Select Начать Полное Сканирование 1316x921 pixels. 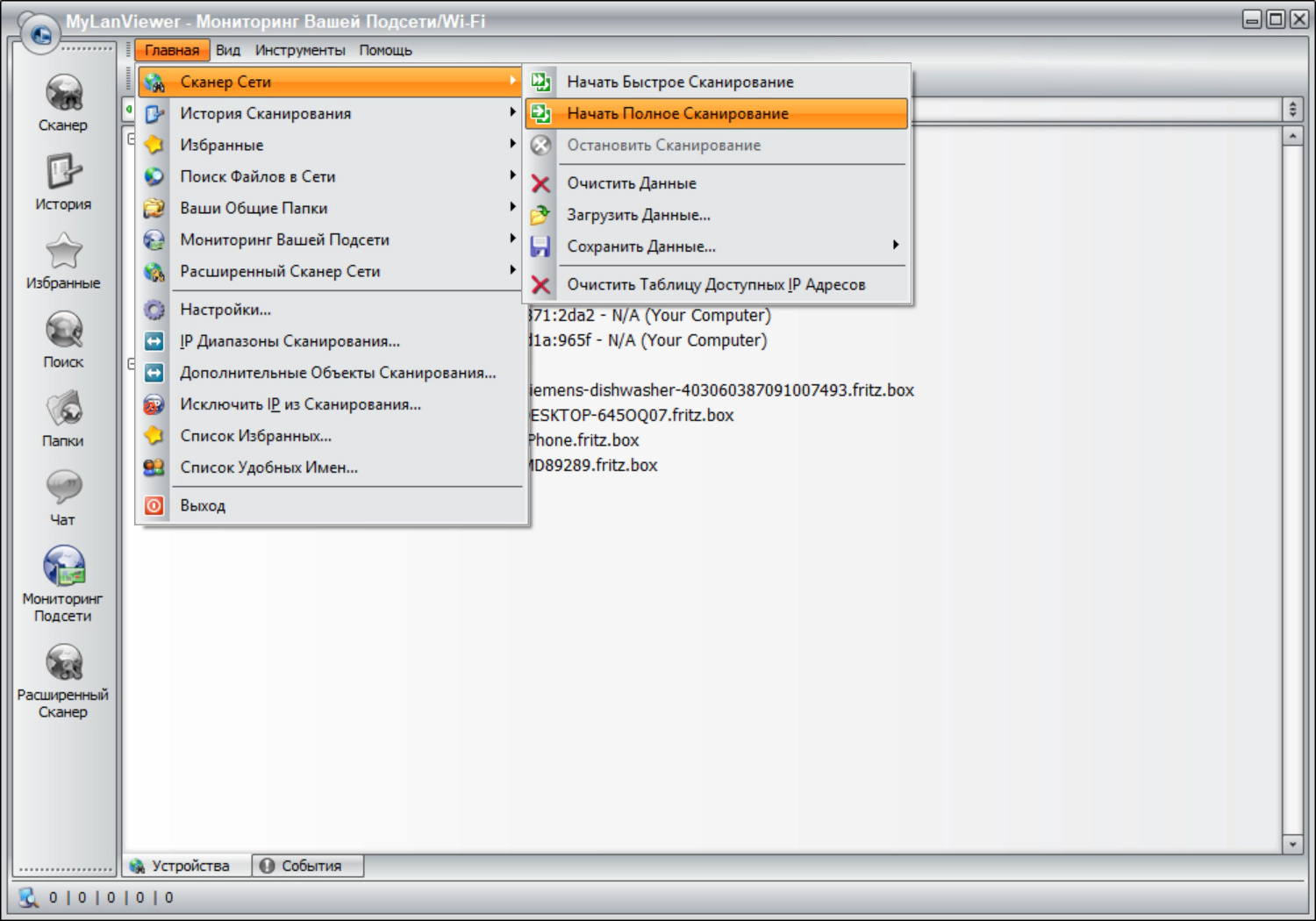677,113
